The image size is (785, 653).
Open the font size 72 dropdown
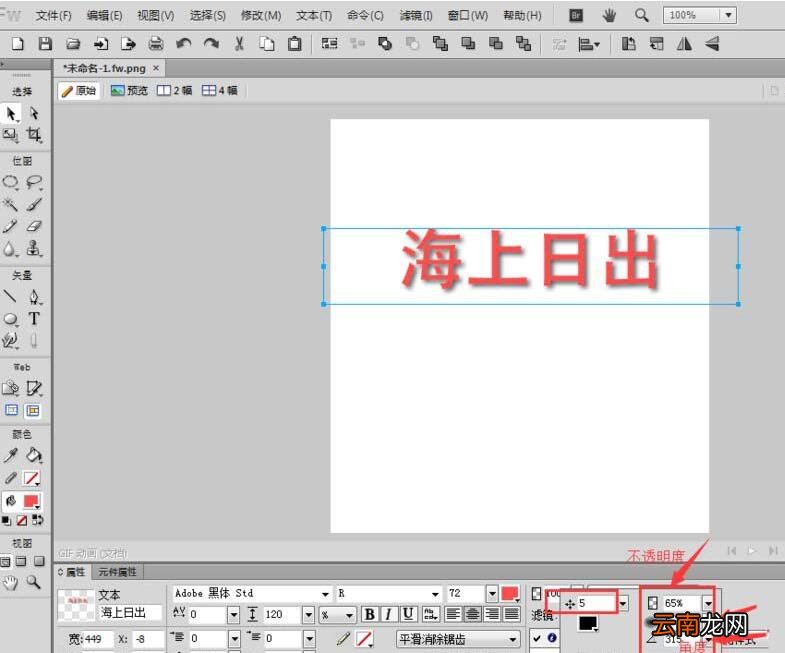click(x=492, y=594)
